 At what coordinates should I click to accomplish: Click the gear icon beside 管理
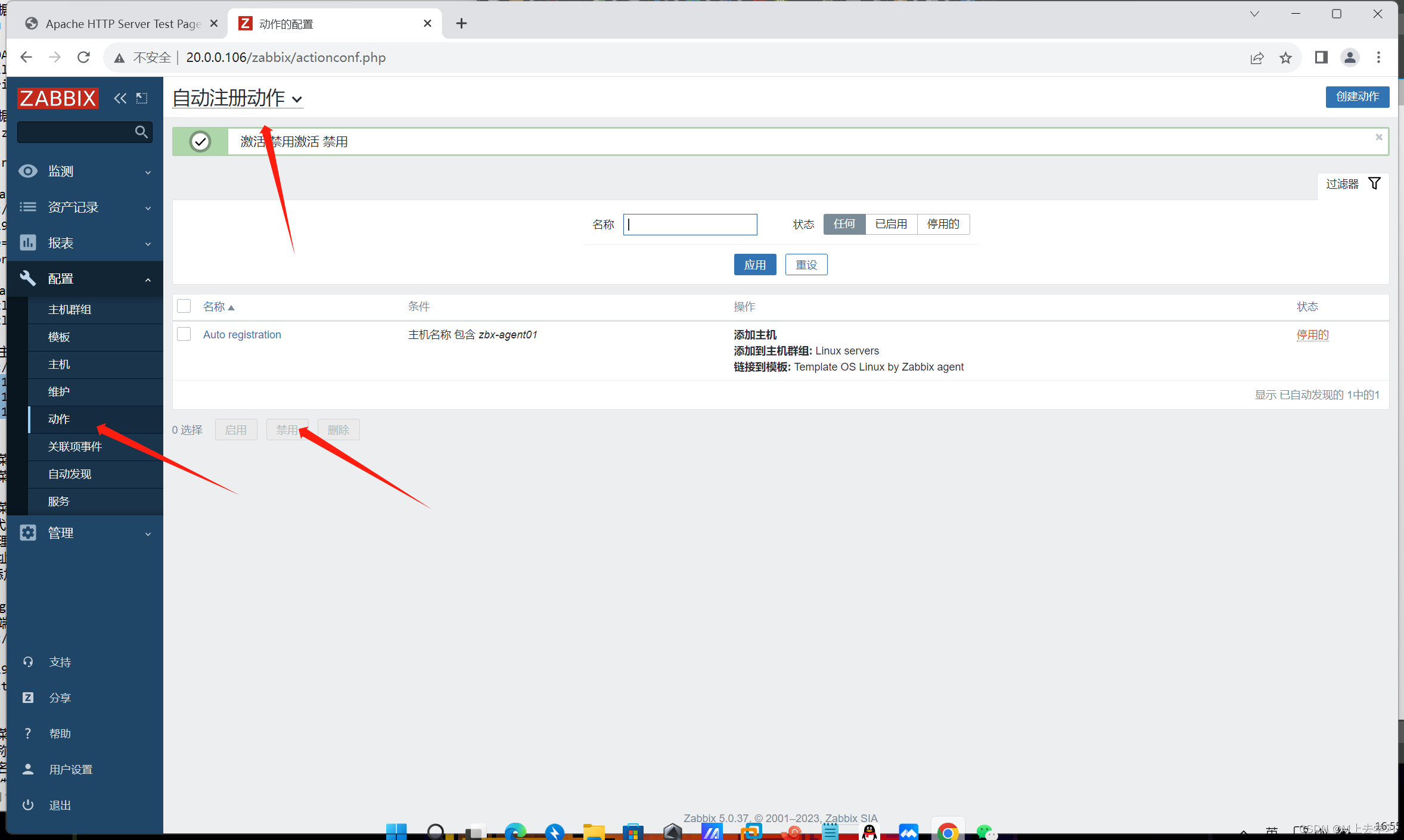28,533
